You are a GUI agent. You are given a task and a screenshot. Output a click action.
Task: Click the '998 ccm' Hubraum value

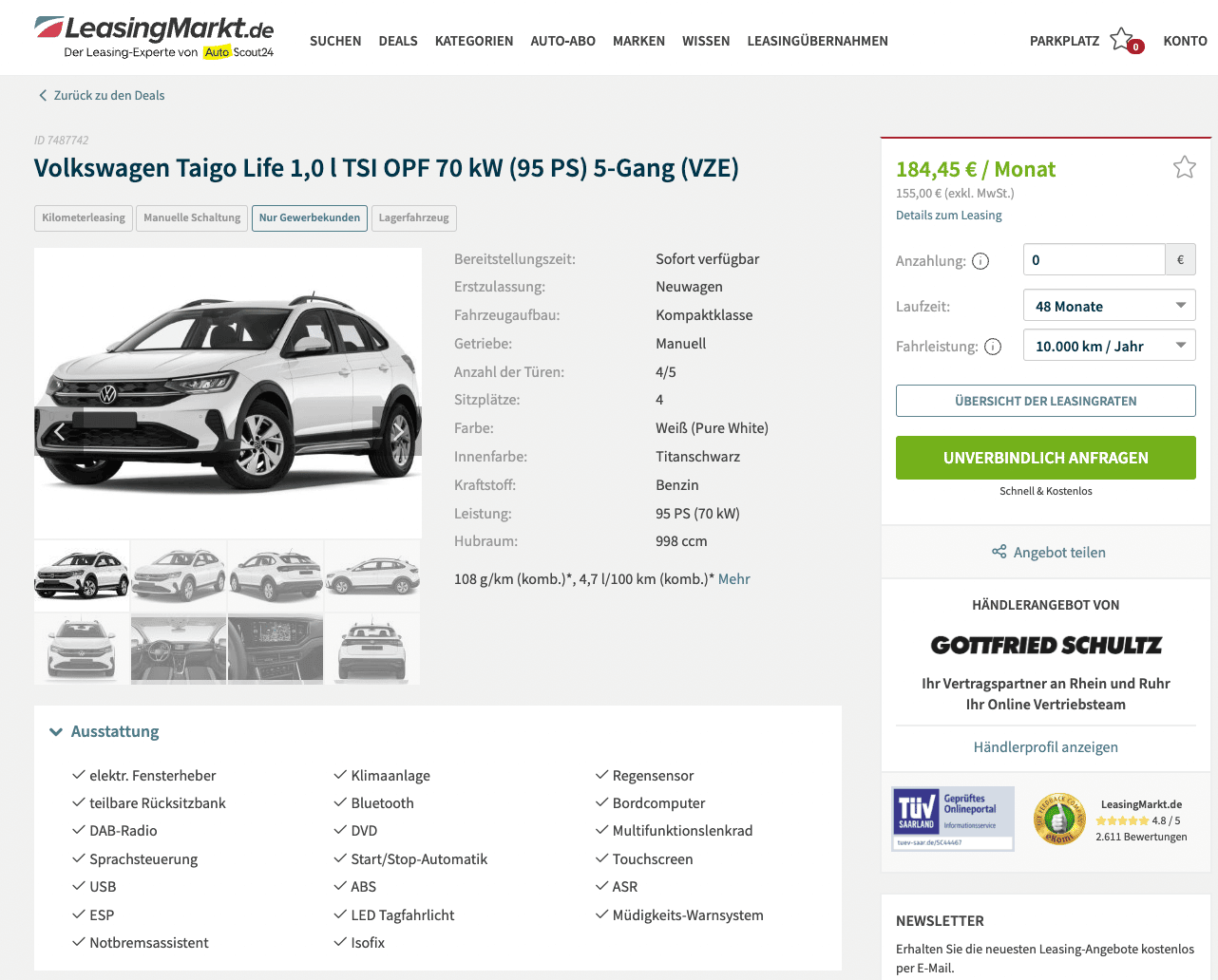coord(681,541)
